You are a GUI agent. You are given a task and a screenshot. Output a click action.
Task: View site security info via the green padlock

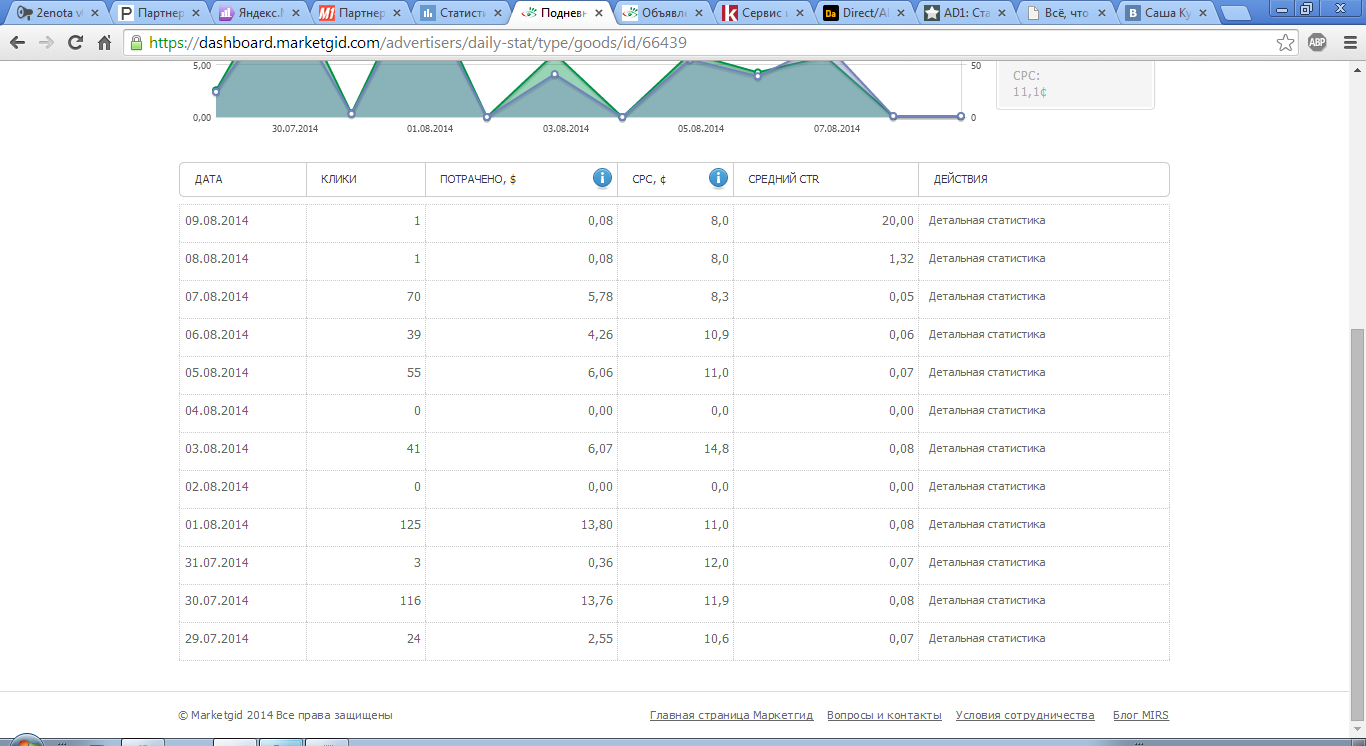click(136, 43)
